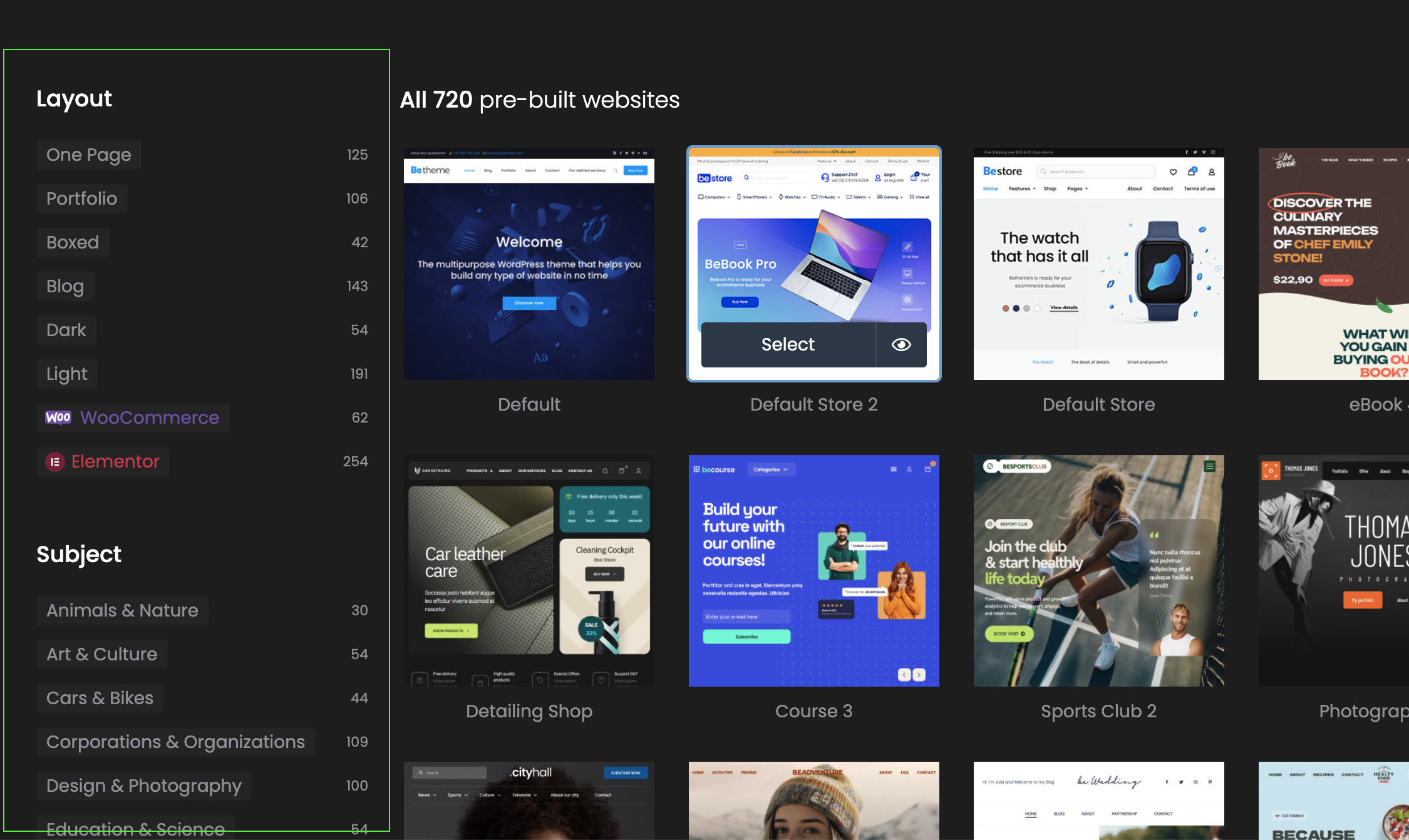Select Art & Culture subject
Image resolution: width=1409 pixels, height=840 pixels.
[x=102, y=654]
